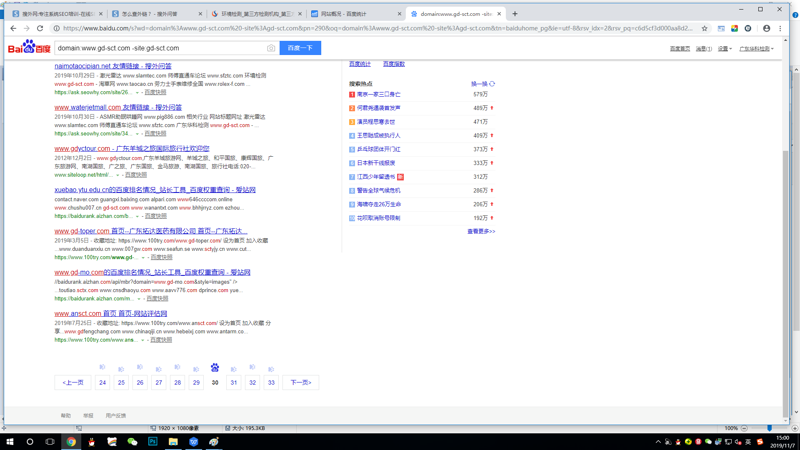Screen dimensions: 800x450
Task: Click the blue window extension icon
Action: [721, 29]
